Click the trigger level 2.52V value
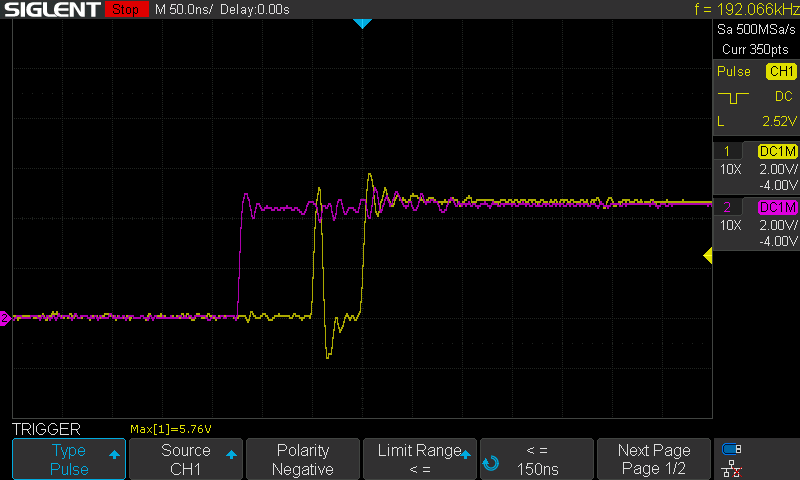 pyautogui.click(x=779, y=121)
